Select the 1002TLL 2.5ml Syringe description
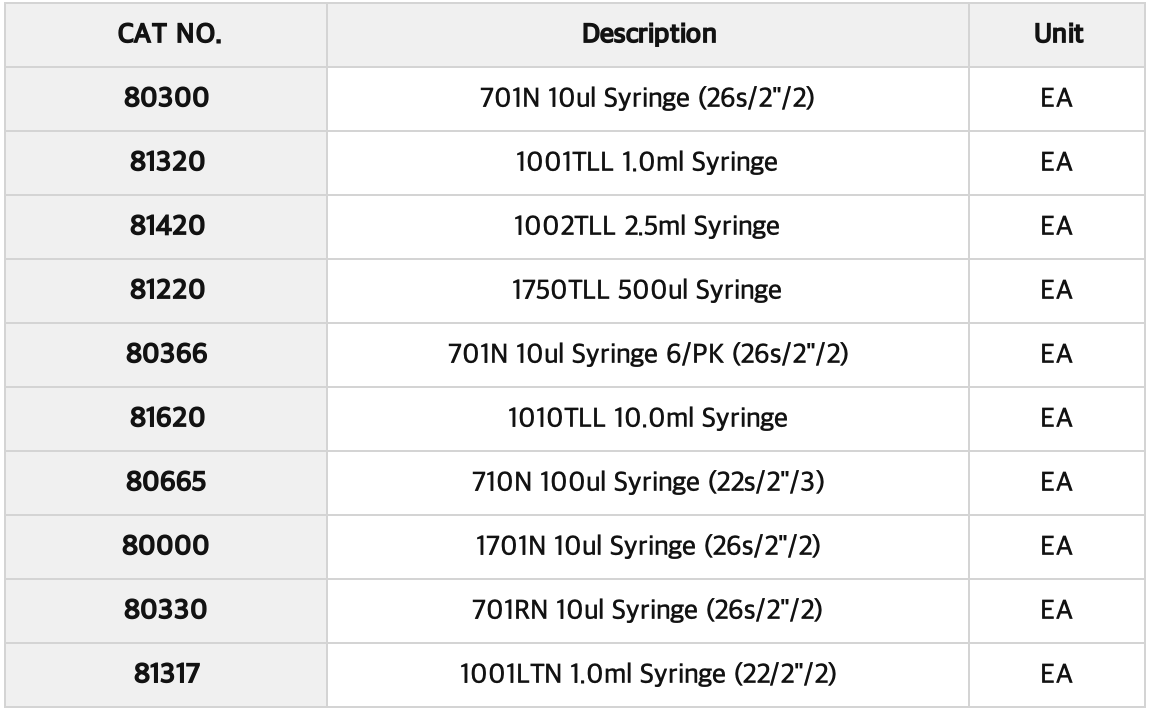This screenshot has width=1150, height=712. [x=650, y=227]
